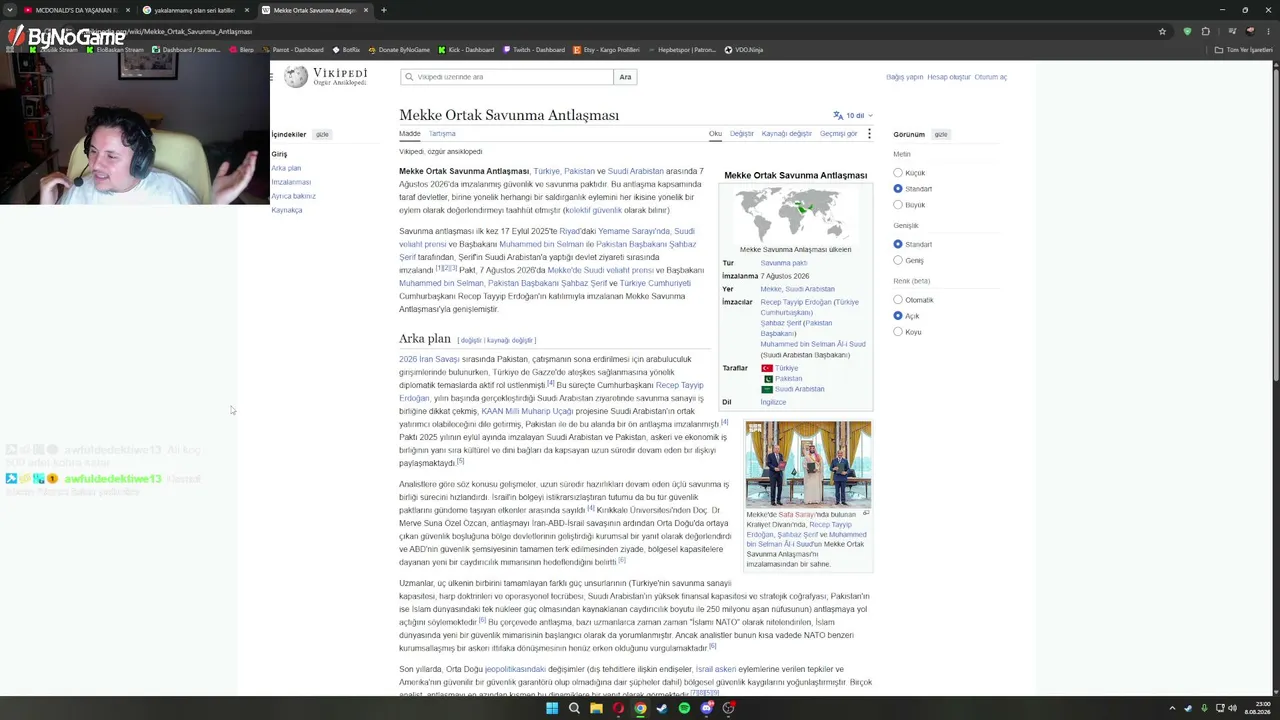Open the browser extensions puzzle icon

(1206, 31)
